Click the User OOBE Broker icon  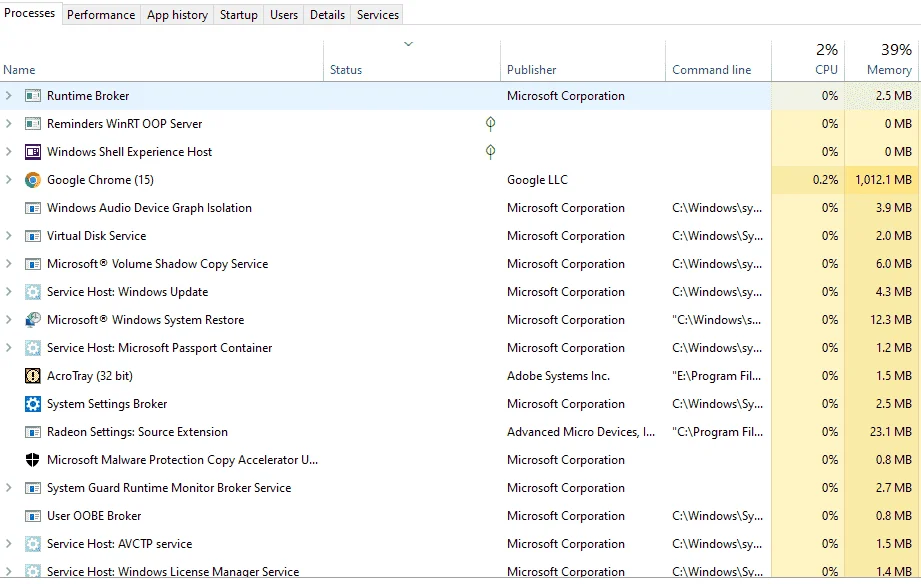click(32, 516)
